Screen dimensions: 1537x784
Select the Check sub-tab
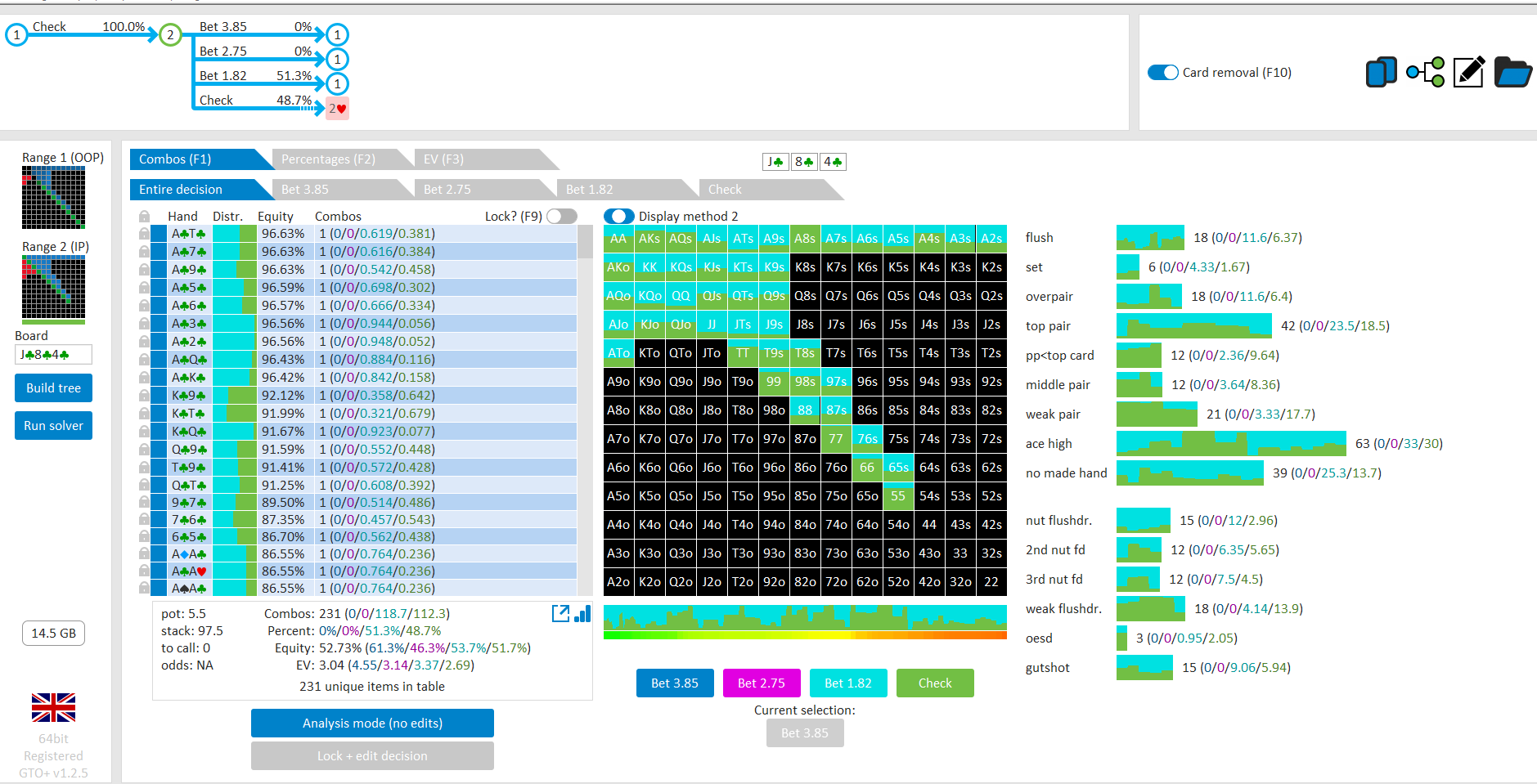769,190
